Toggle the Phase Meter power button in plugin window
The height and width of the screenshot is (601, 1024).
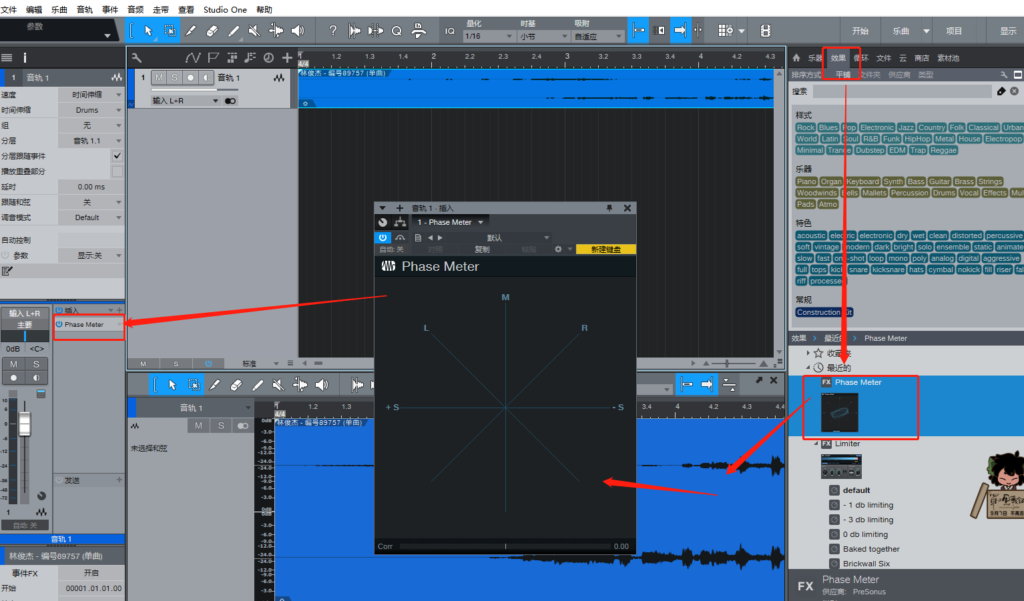(x=383, y=238)
